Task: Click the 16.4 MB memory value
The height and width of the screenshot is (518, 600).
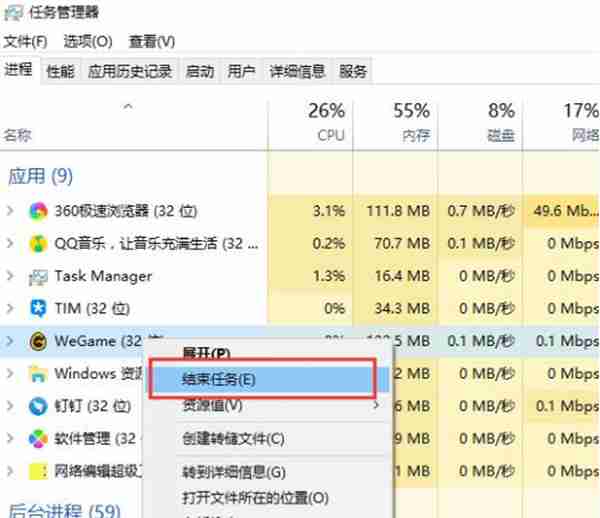Action: (x=402, y=276)
